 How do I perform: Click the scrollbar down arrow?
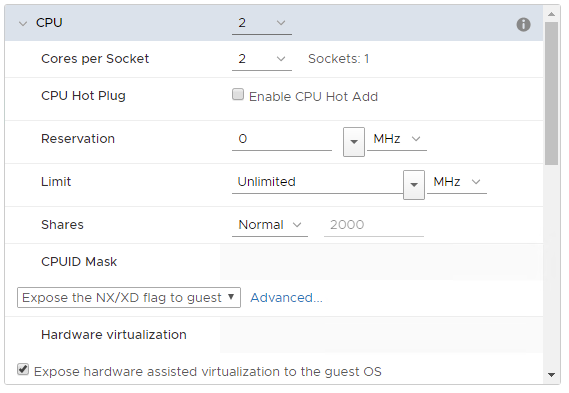click(552, 375)
